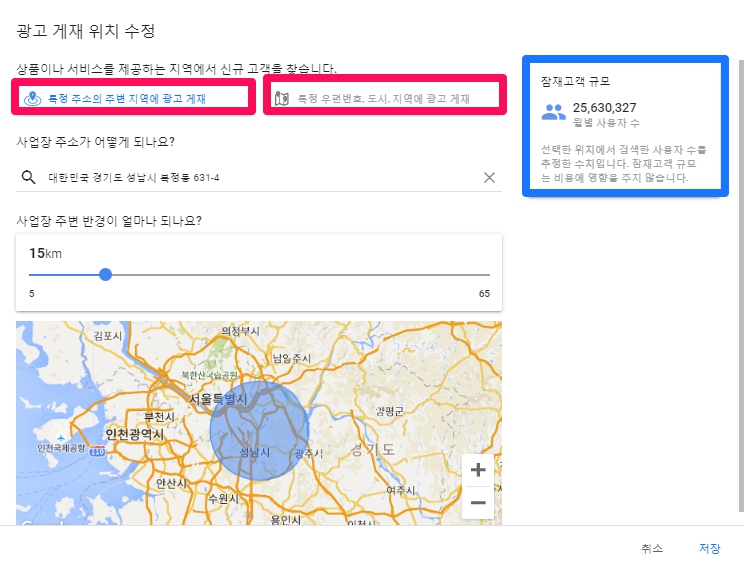The width and height of the screenshot is (744, 567).
Task: Click the 광고 게재 위치 수정 dialog title
Action: point(86,31)
